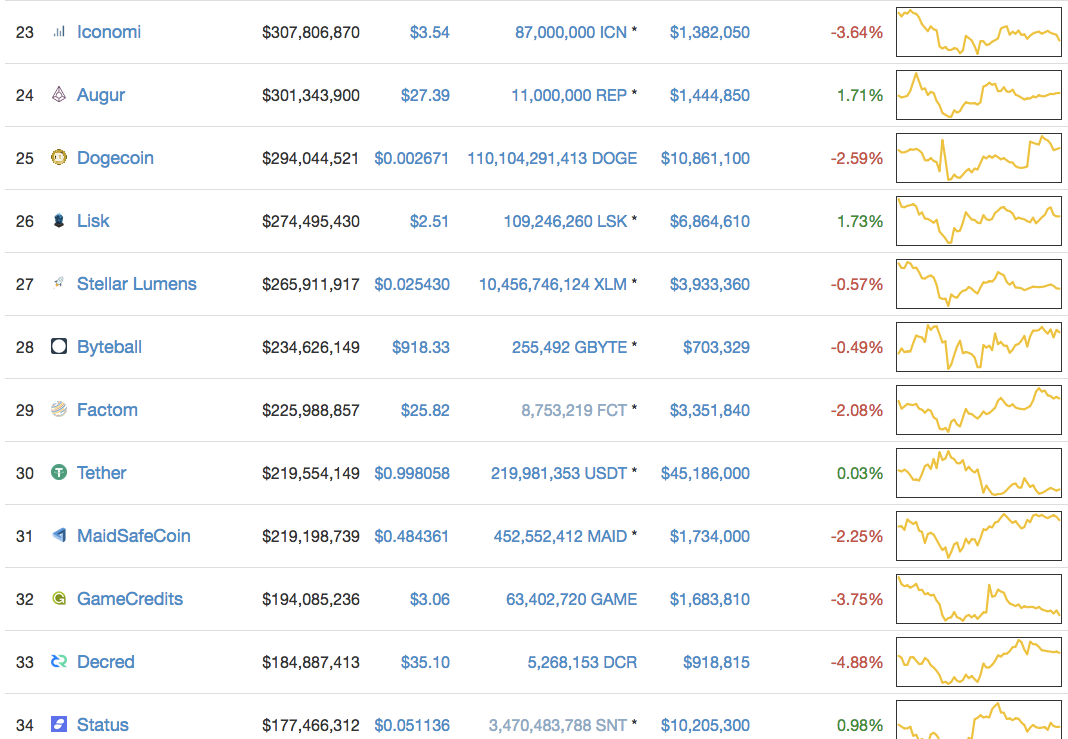This screenshot has width=1068, height=739.
Task: View the Augur price sparkline graph
Action: (978, 95)
